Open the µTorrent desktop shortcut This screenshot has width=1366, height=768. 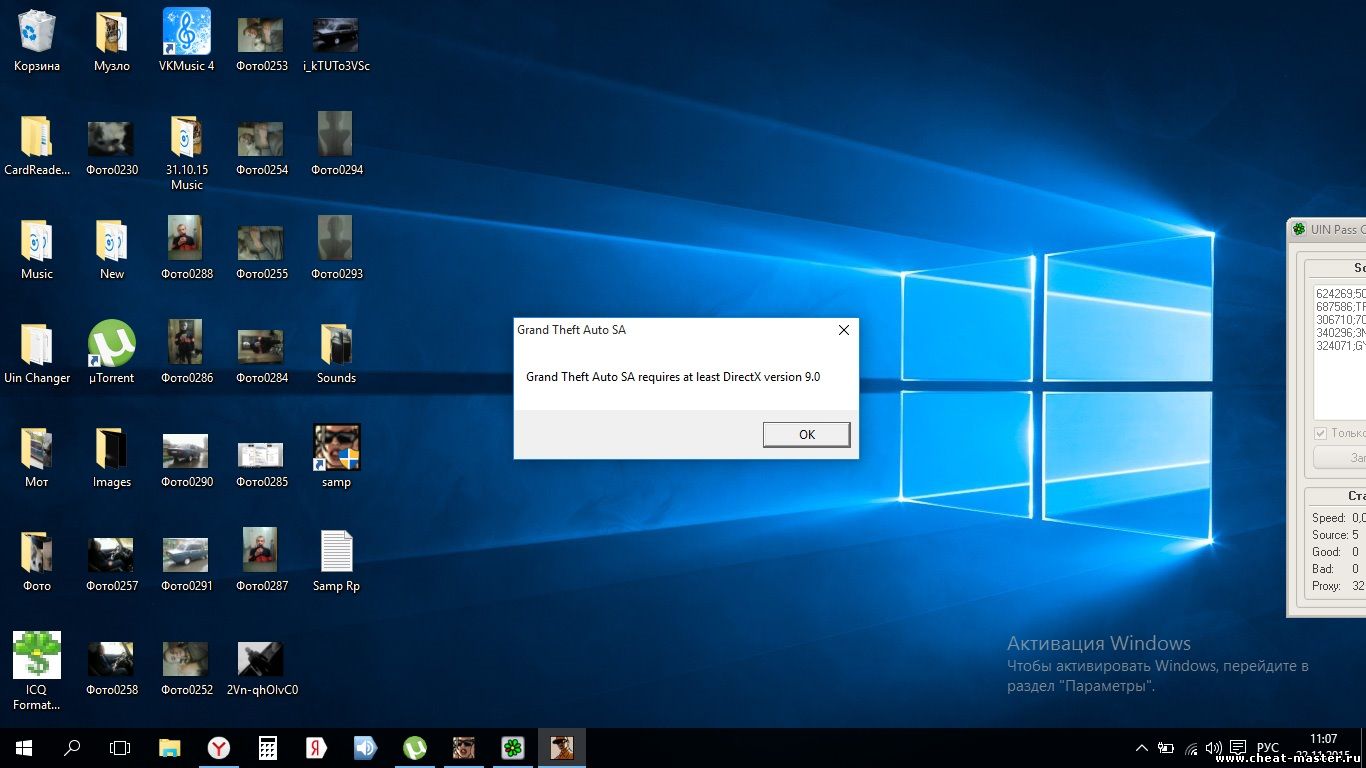point(112,345)
